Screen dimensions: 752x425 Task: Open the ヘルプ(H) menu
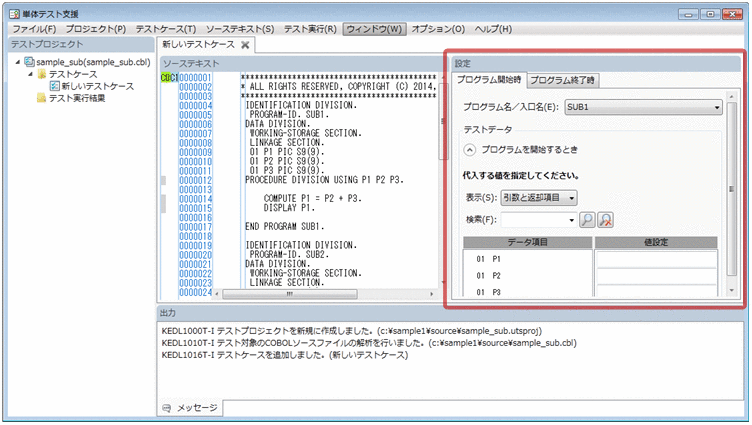[494, 29]
